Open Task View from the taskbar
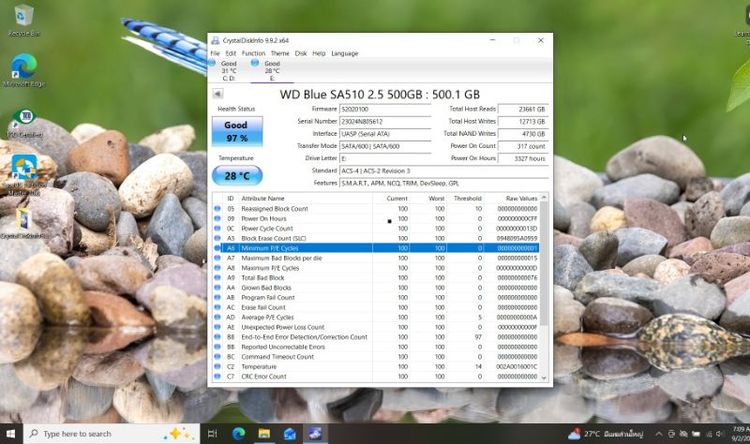Image resolution: width=750 pixels, height=444 pixels. pyautogui.click(x=212, y=433)
